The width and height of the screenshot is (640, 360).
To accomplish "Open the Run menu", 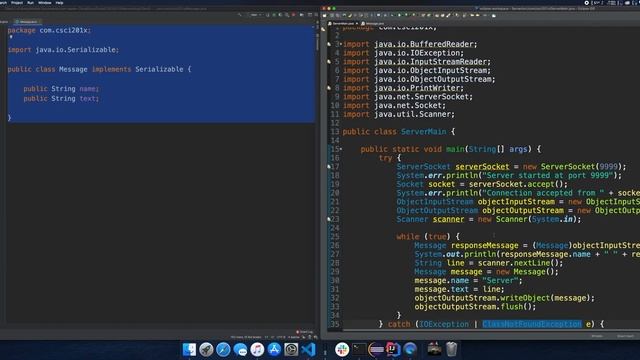I will (30, 2).
